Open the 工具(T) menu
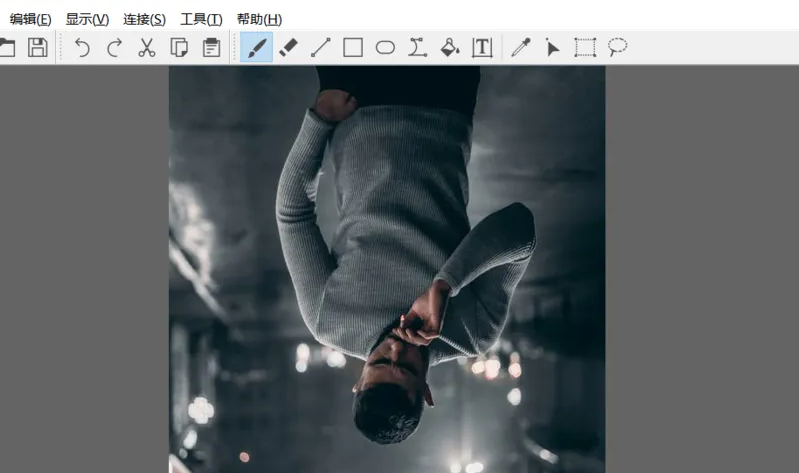 click(x=201, y=19)
